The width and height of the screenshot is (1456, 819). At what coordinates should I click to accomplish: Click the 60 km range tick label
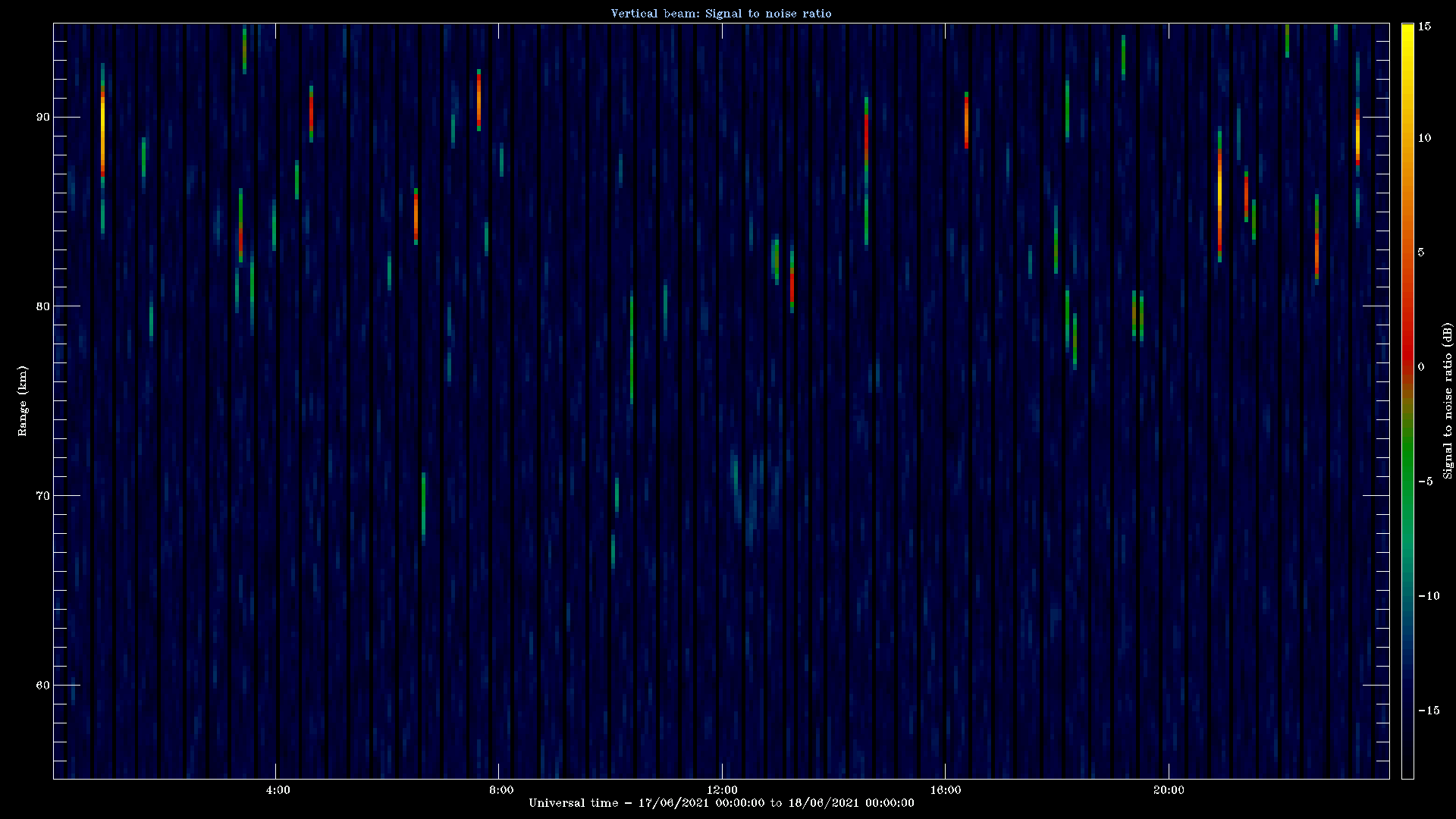click(42, 686)
